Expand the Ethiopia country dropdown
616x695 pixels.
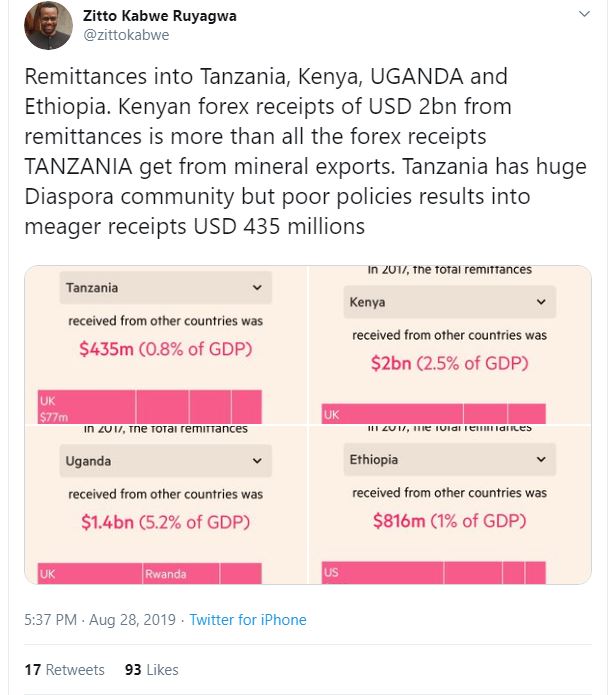[x=449, y=459]
